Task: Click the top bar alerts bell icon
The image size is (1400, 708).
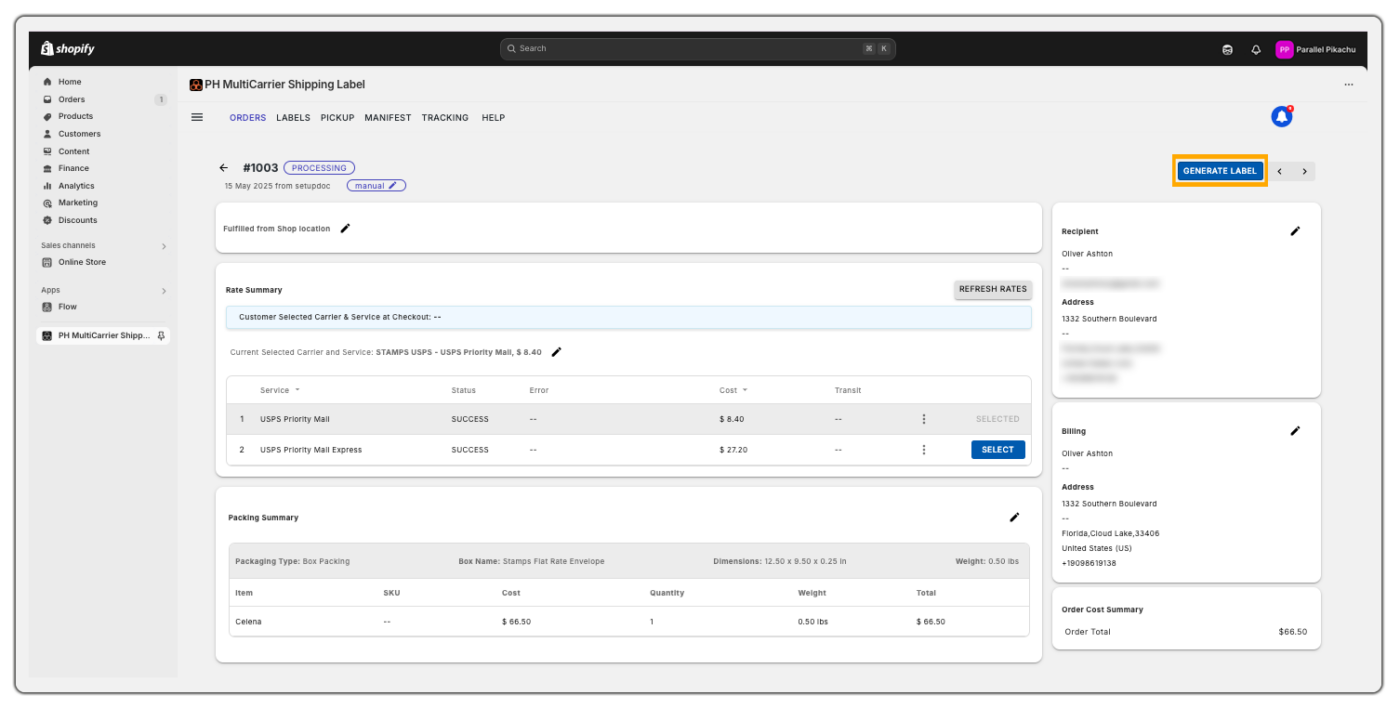Action: pyautogui.click(x=1256, y=49)
